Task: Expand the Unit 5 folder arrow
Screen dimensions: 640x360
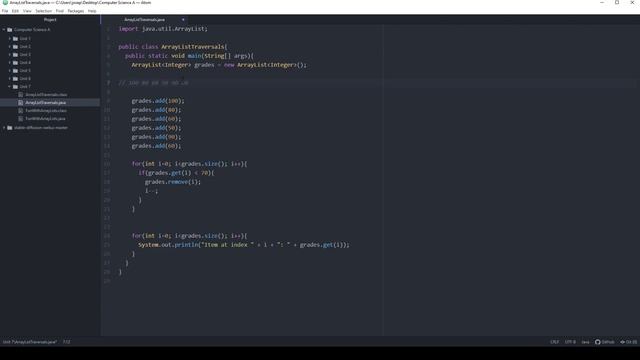Action: click(10, 71)
